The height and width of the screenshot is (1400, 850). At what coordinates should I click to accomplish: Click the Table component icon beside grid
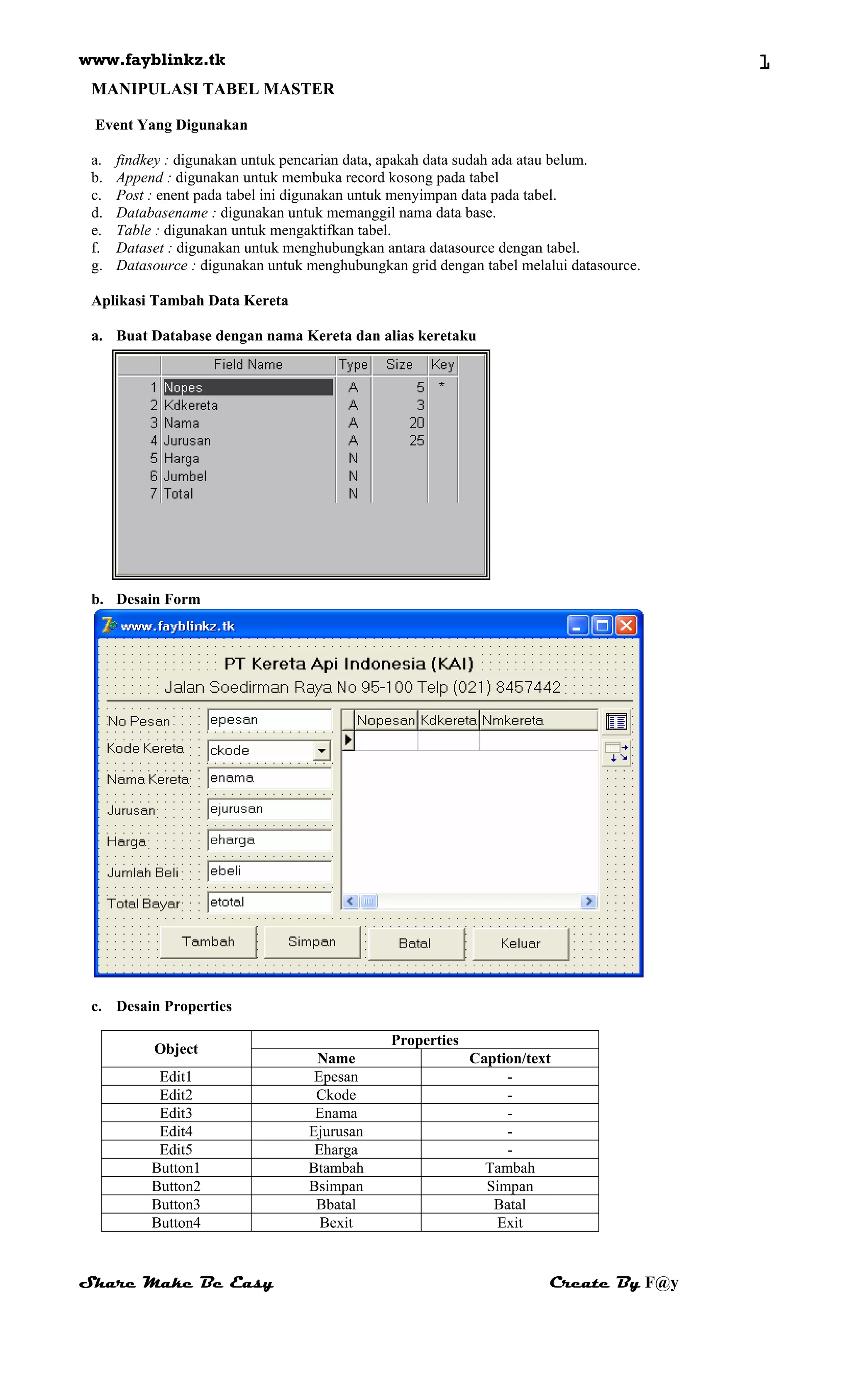click(616, 721)
